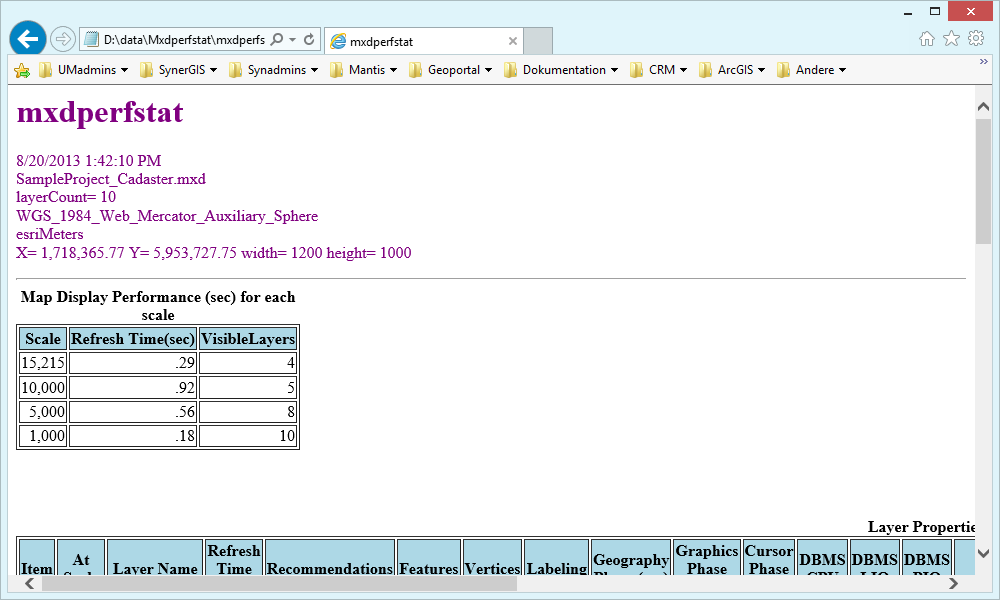1000x600 pixels.
Task: Open the Favorites star panel
Action: pos(952,38)
